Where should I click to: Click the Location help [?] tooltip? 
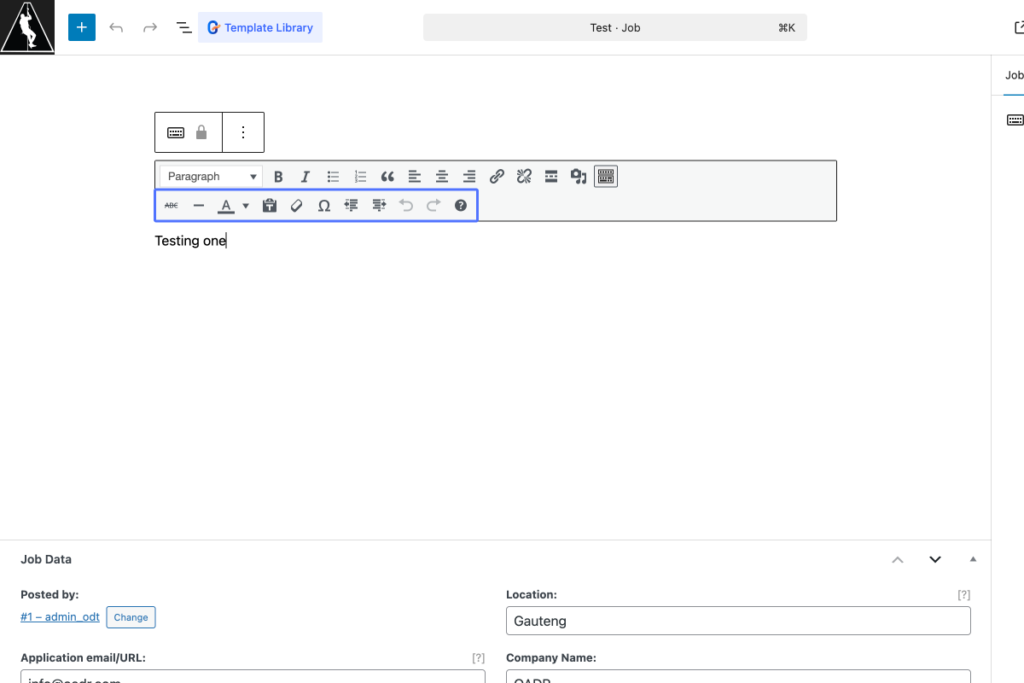964,595
